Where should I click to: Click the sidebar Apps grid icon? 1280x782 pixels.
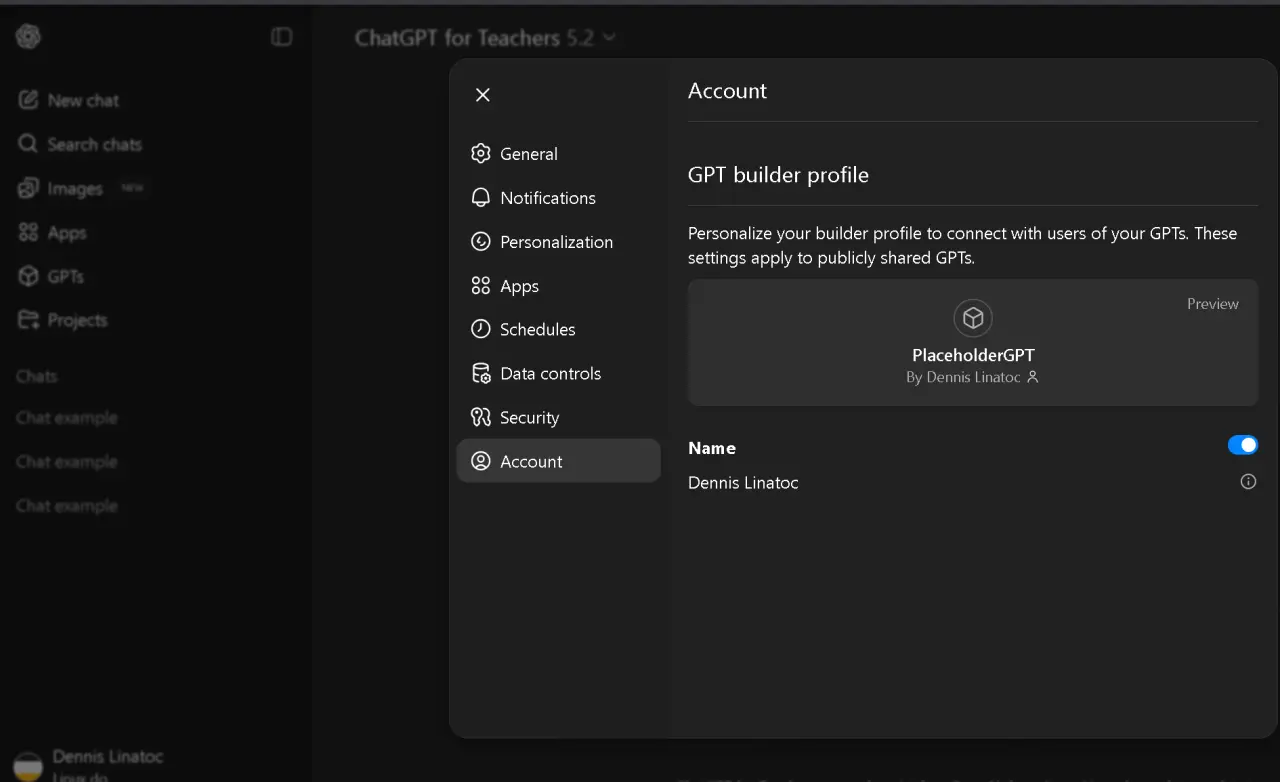(x=28, y=232)
